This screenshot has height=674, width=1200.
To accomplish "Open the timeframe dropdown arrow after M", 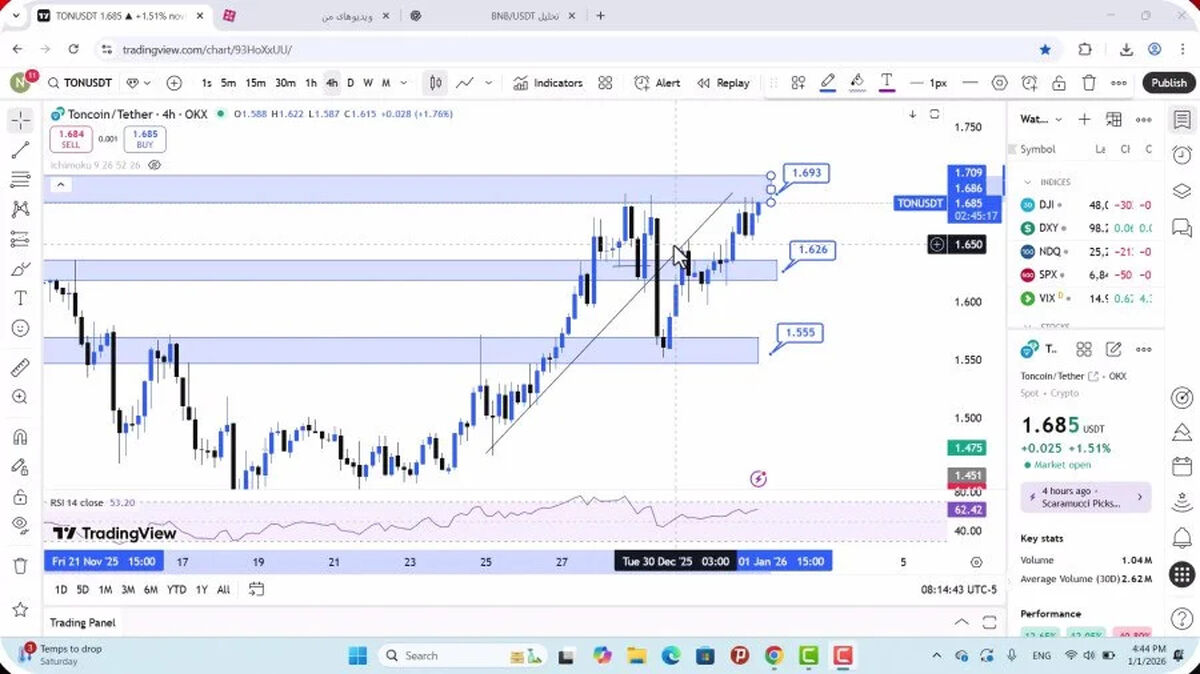I will click(404, 83).
